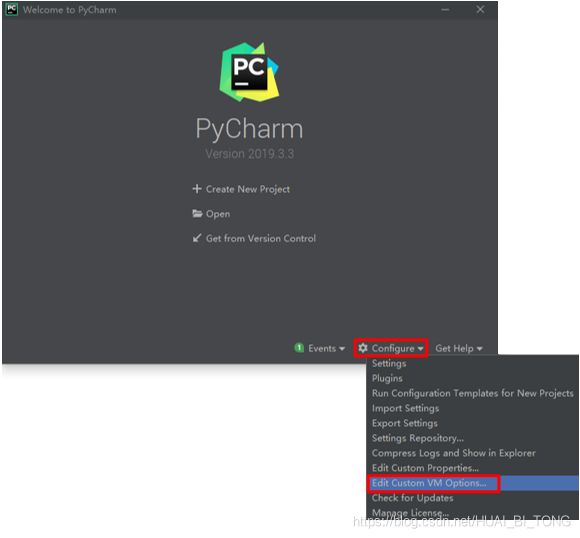The width and height of the screenshot is (580, 538).
Task: Click the green Events notification badge
Action: (x=299, y=348)
